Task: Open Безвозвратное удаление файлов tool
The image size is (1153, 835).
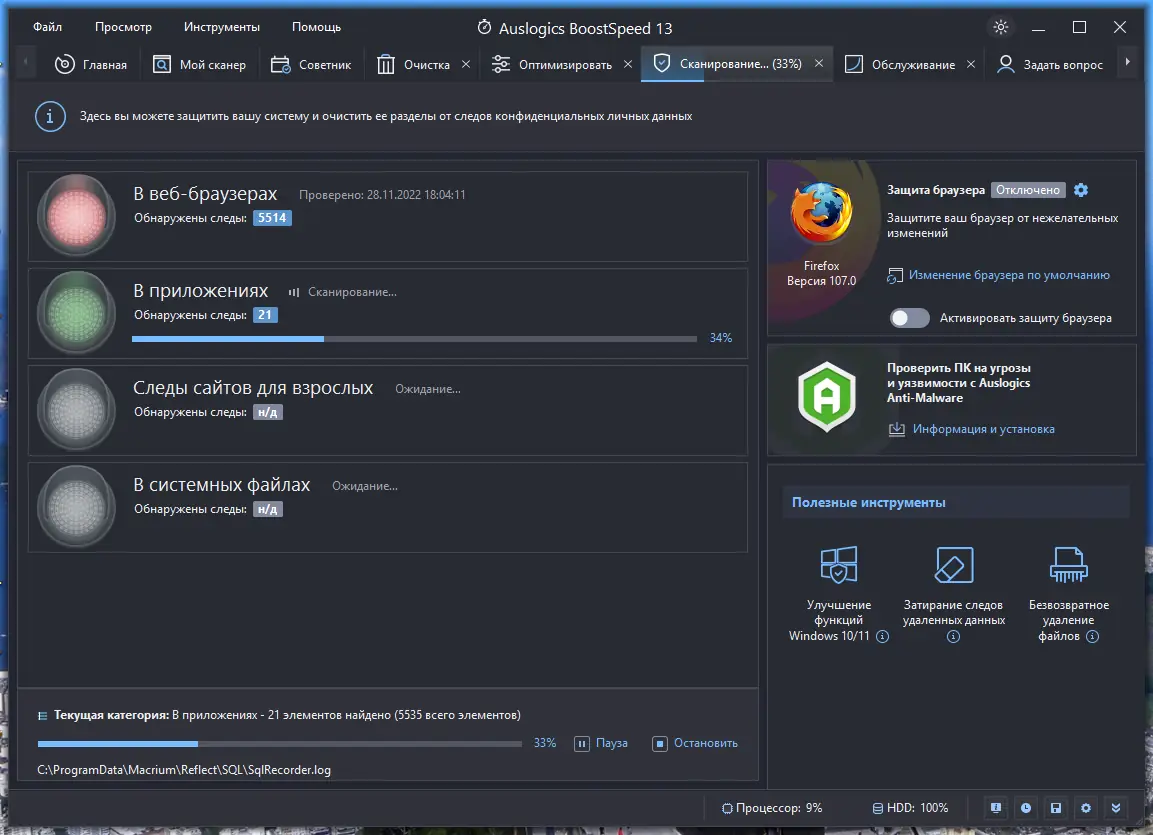Action: tap(1068, 594)
